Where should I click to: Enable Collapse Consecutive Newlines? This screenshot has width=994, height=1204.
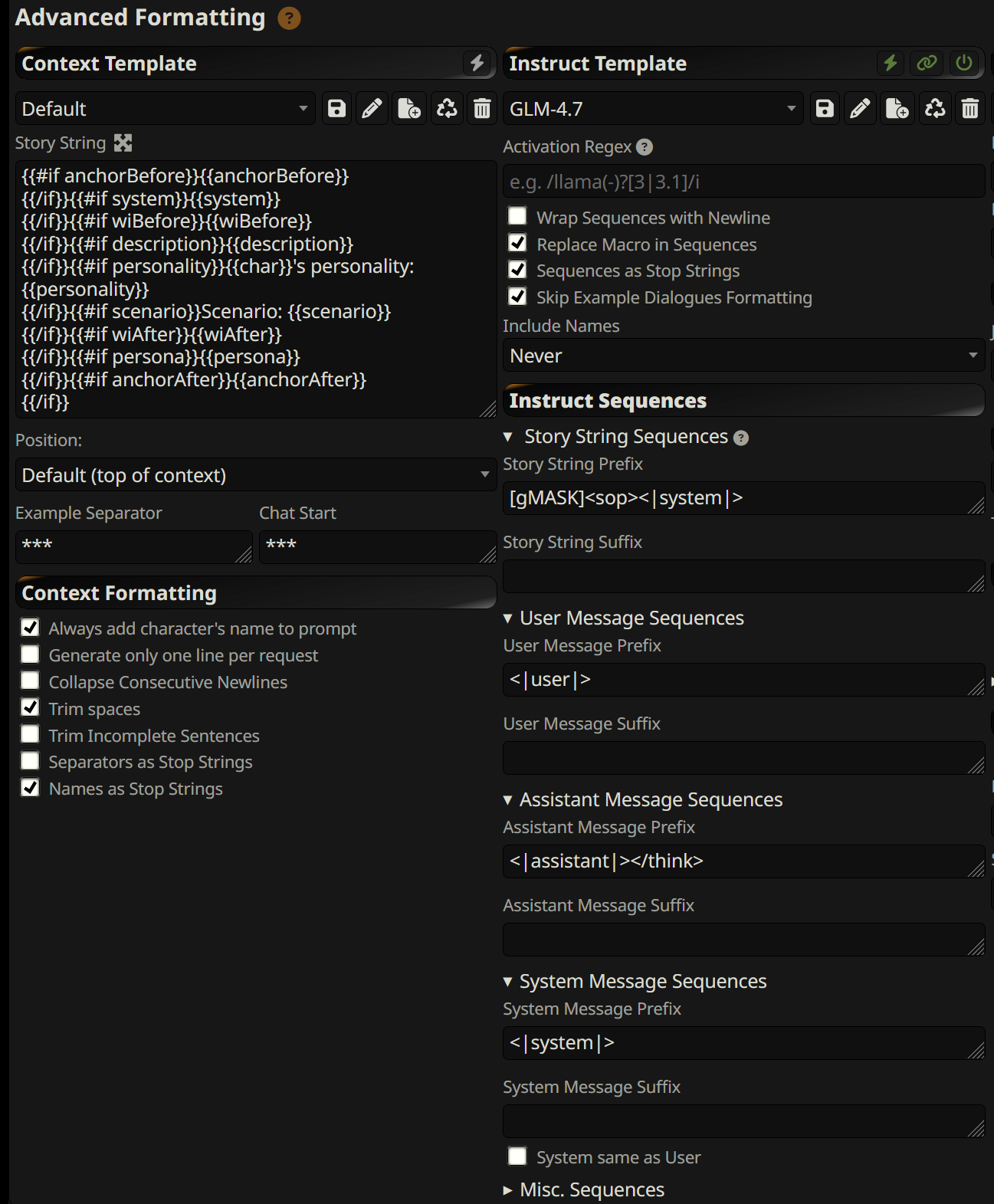tap(30, 681)
